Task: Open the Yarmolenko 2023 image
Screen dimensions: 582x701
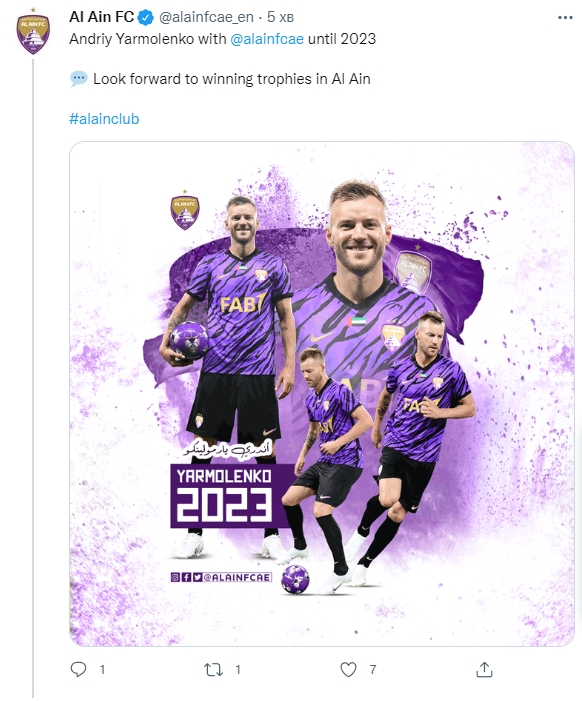Action: pyautogui.click(x=322, y=394)
